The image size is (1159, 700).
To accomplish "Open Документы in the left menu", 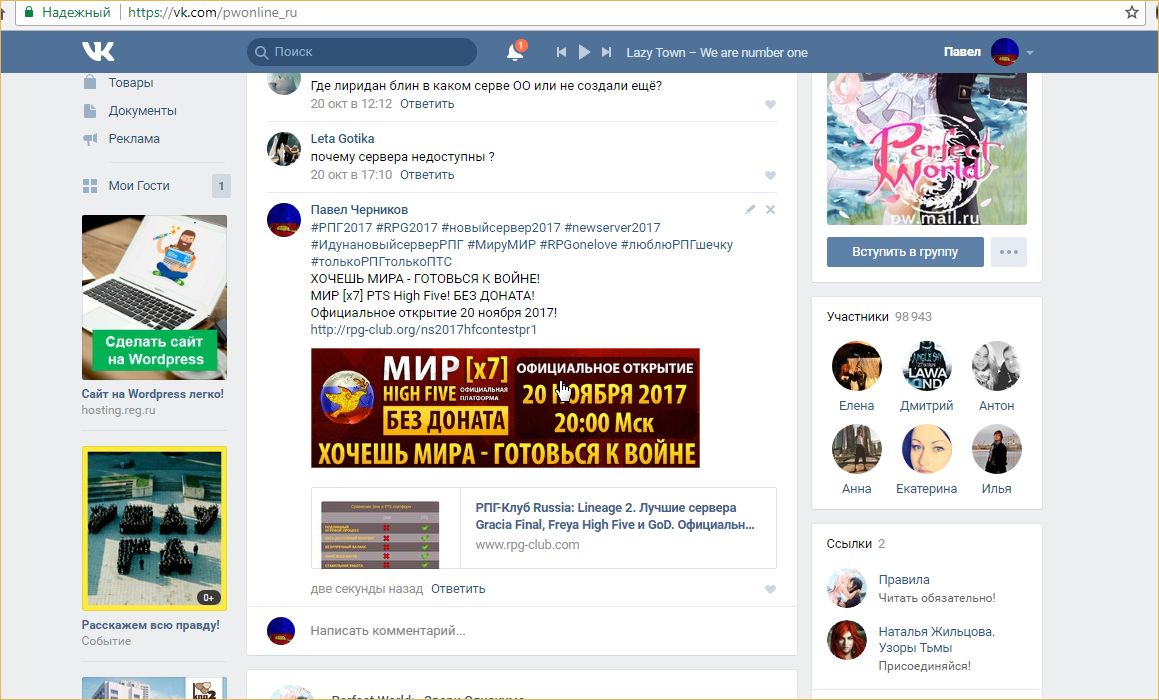I will pyautogui.click(x=142, y=111).
